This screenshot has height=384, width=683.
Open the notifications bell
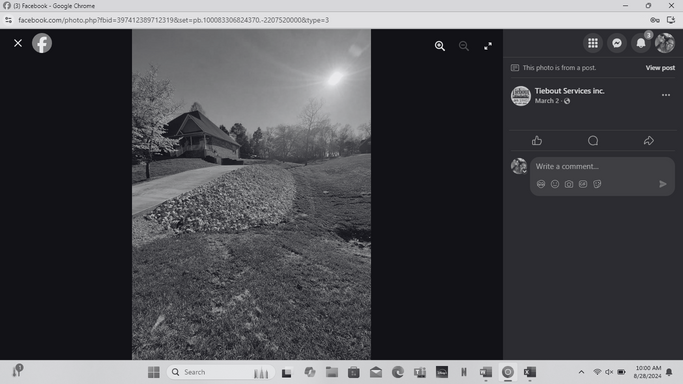[x=641, y=43]
